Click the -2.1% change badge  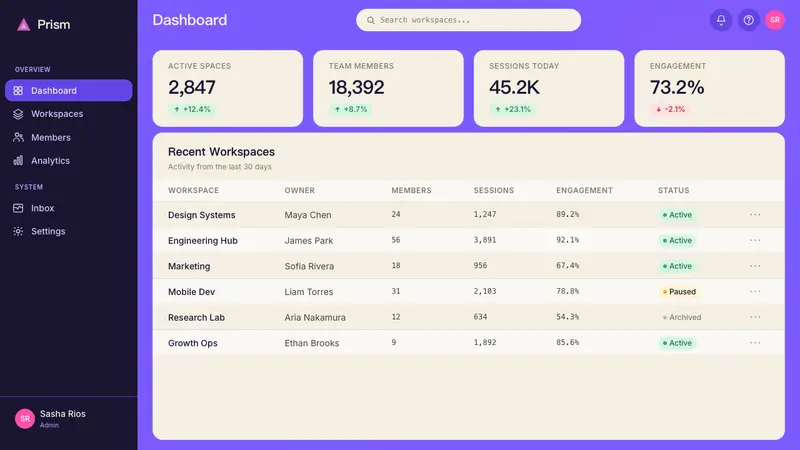pyautogui.click(x=670, y=109)
